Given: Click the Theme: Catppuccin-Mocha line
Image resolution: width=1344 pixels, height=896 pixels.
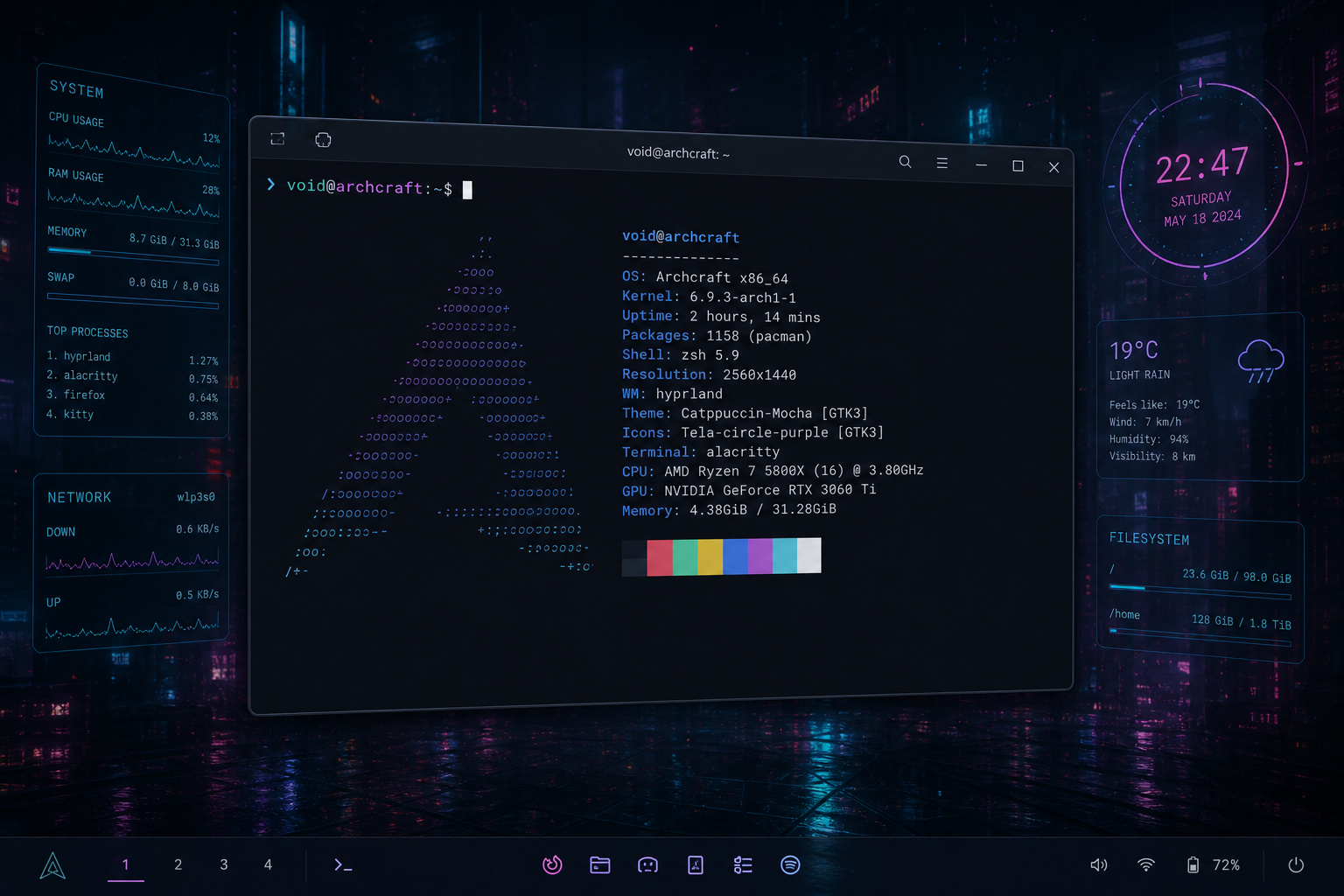Looking at the screenshot, I should [745, 413].
